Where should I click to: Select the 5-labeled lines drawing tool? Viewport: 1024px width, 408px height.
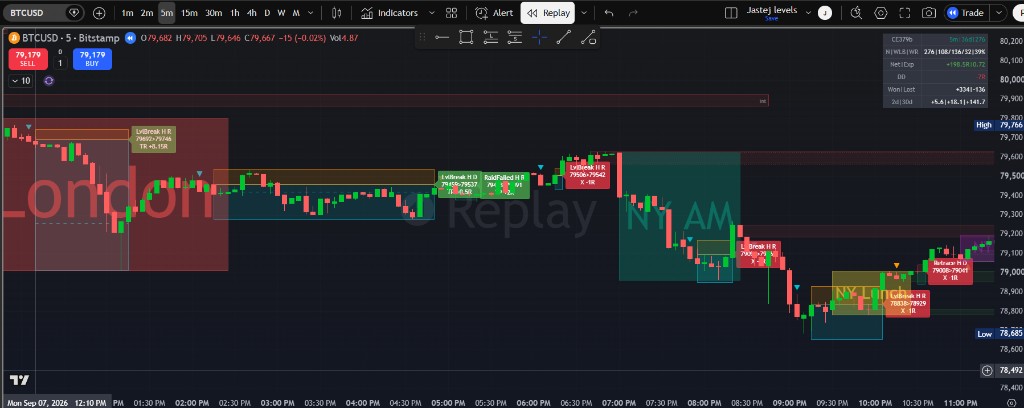[x=515, y=37]
